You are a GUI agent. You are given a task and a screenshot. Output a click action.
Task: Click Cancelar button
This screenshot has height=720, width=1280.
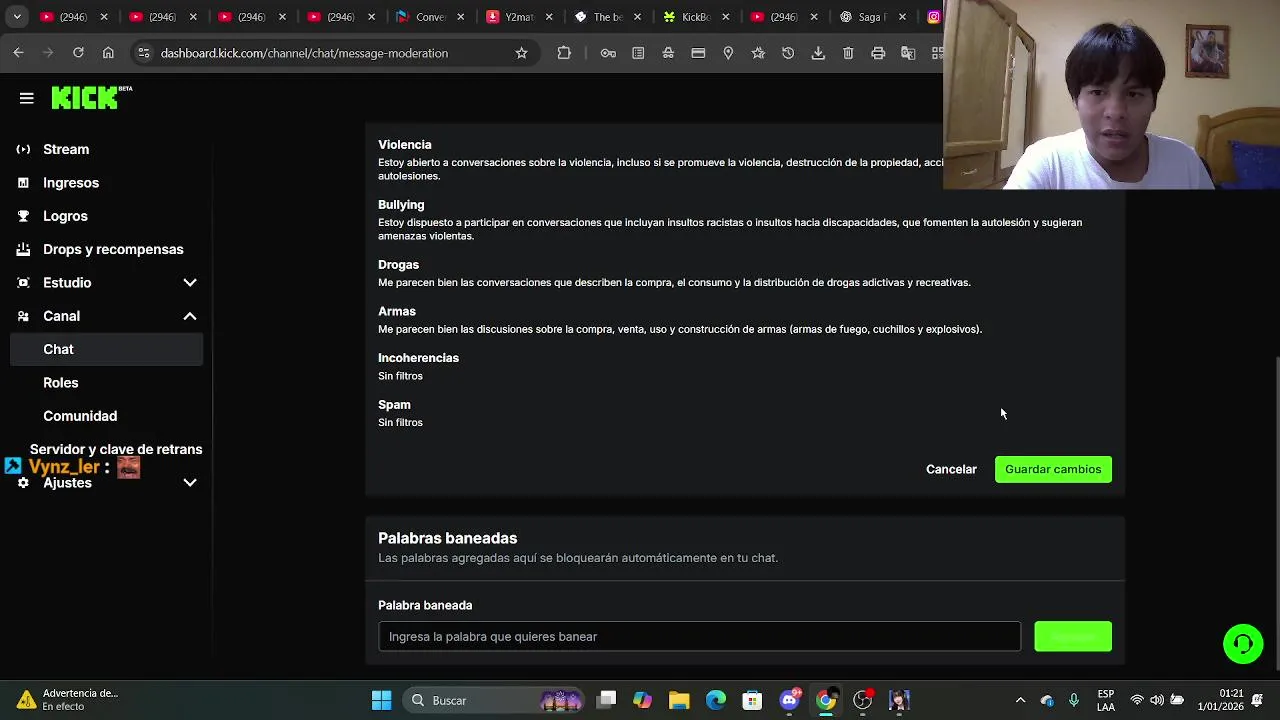tap(951, 469)
